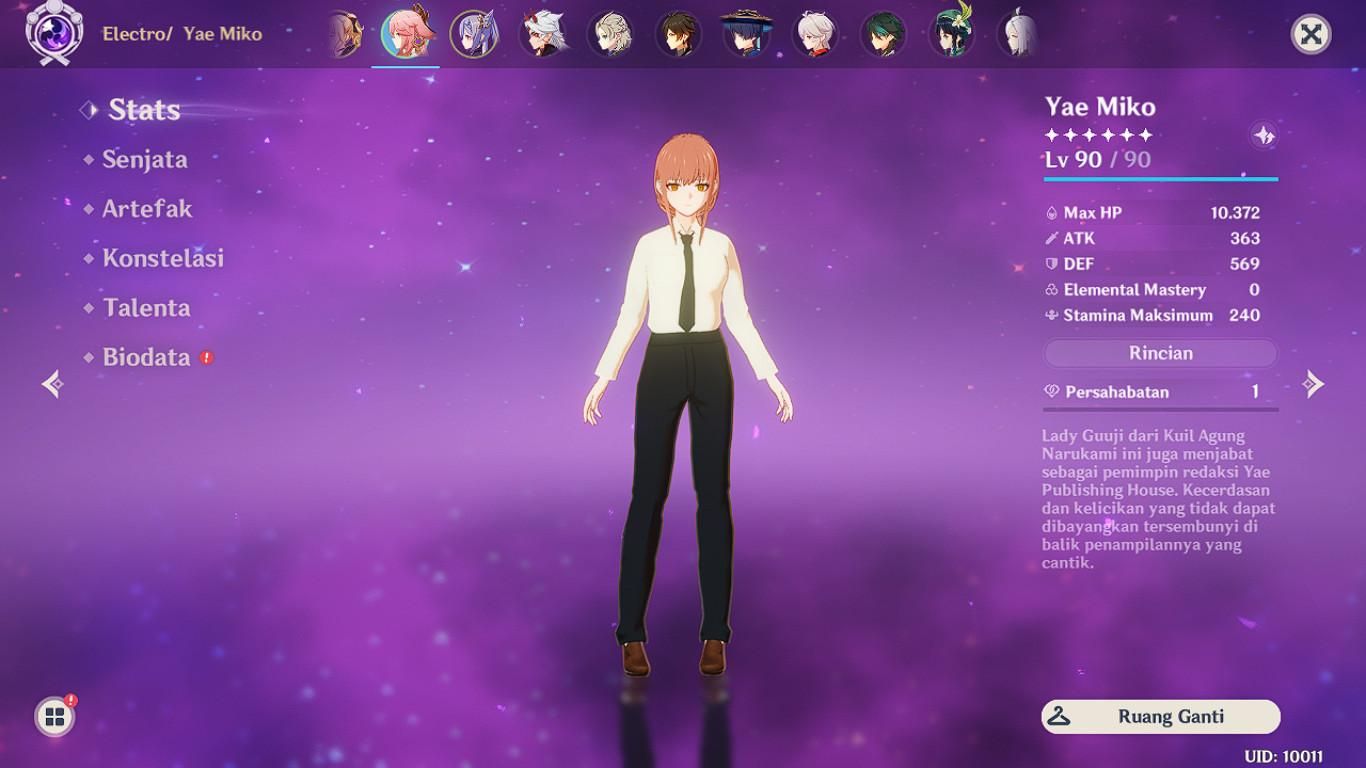Pick the blond Albedo portrait

coord(610,34)
